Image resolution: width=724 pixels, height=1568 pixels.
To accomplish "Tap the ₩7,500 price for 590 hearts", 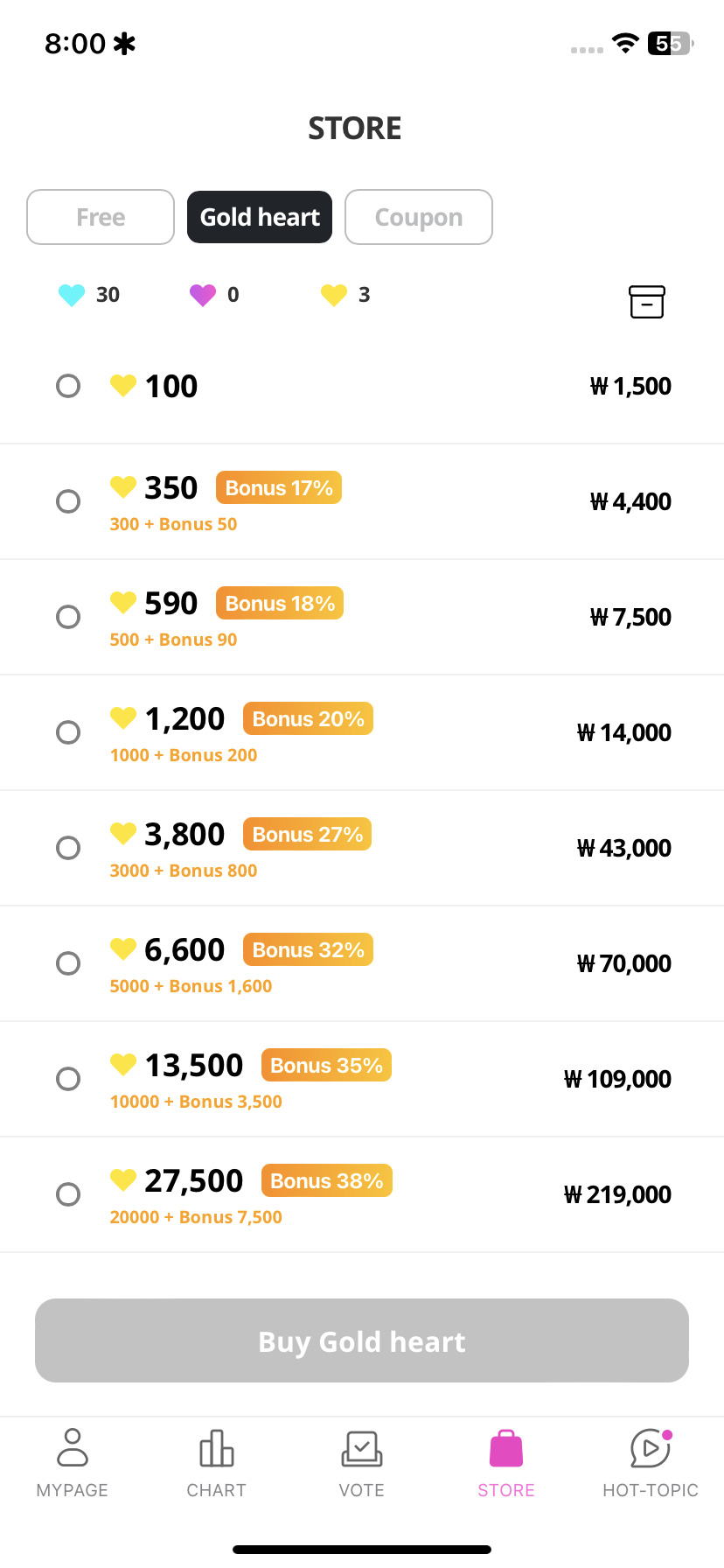I will tap(630, 617).
